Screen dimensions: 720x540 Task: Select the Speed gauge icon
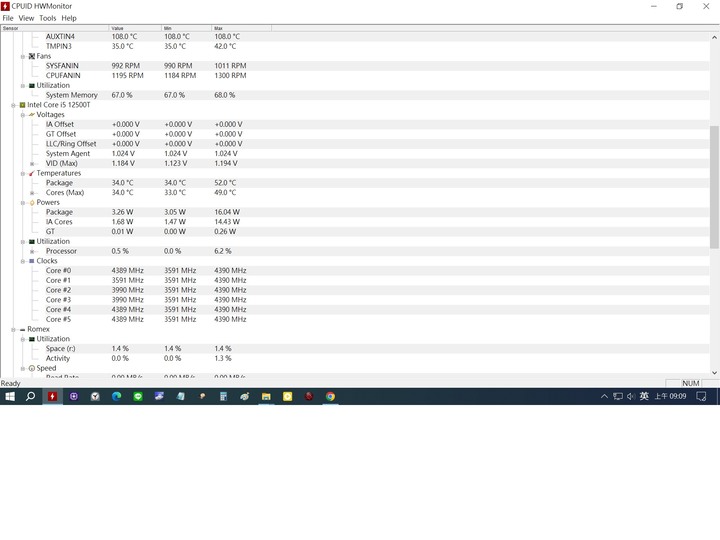coord(32,368)
